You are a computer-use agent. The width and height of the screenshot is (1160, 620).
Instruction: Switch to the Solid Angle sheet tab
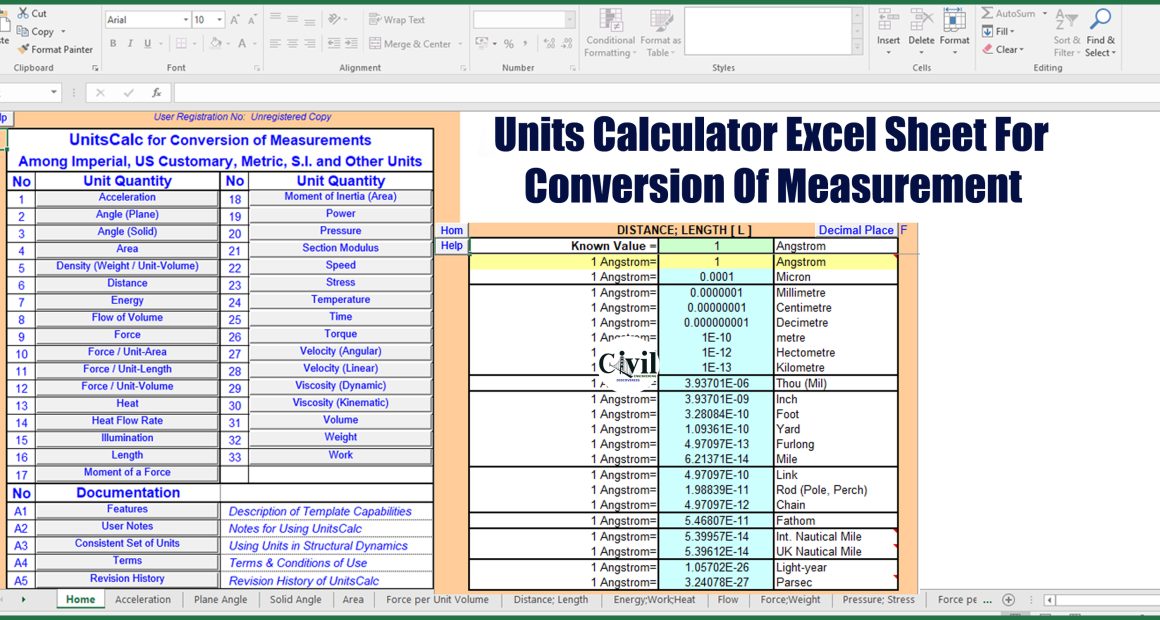[295, 599]
